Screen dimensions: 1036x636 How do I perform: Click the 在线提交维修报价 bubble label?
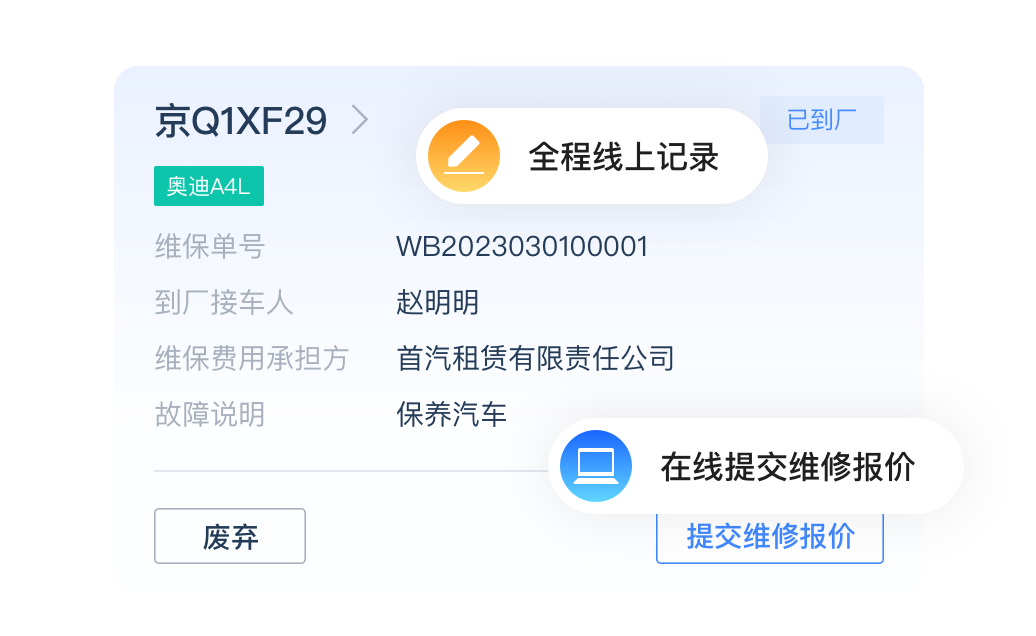coord(788,467)
